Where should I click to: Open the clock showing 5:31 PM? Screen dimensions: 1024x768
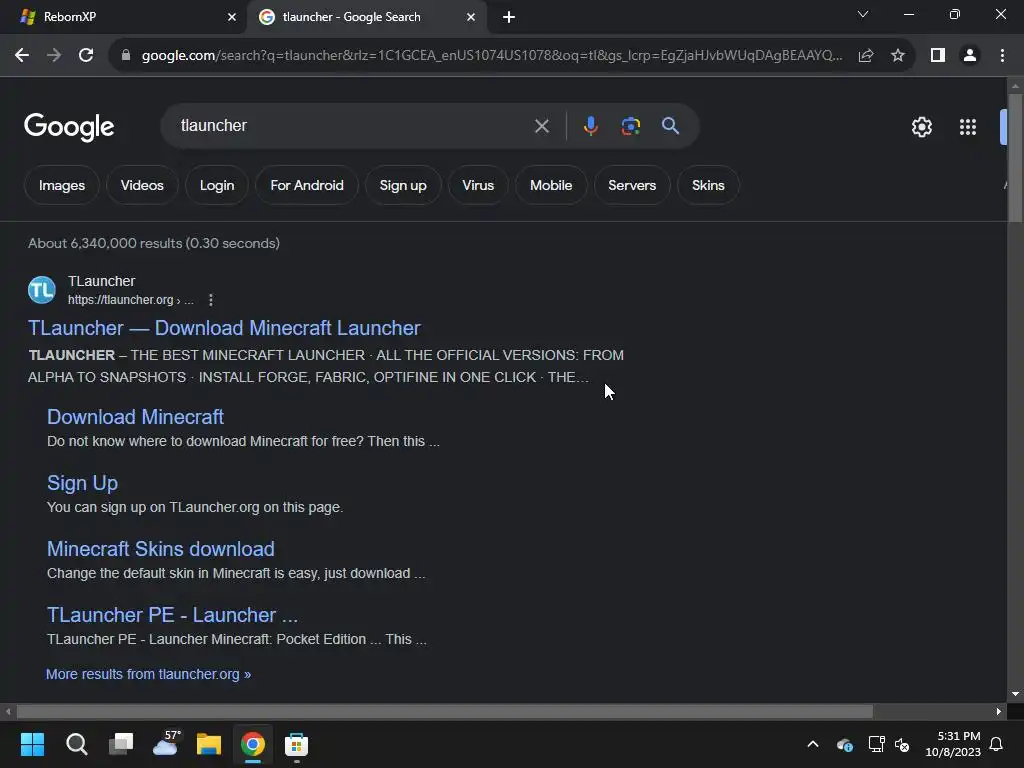click(x=953, y=744)
